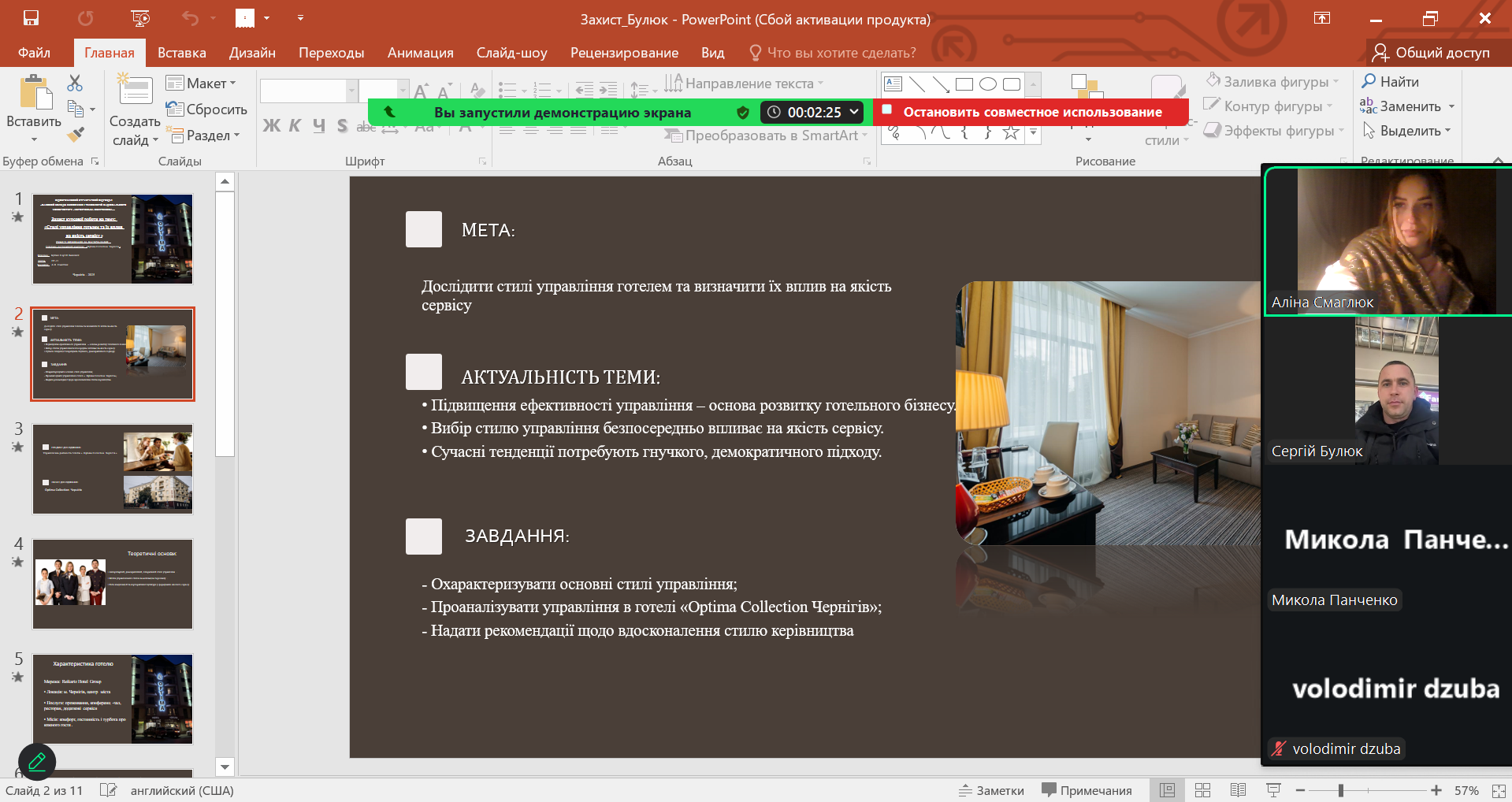Select the Format Painter brush icon
The width and height of the screenshot is (1512, 802).
76,135
